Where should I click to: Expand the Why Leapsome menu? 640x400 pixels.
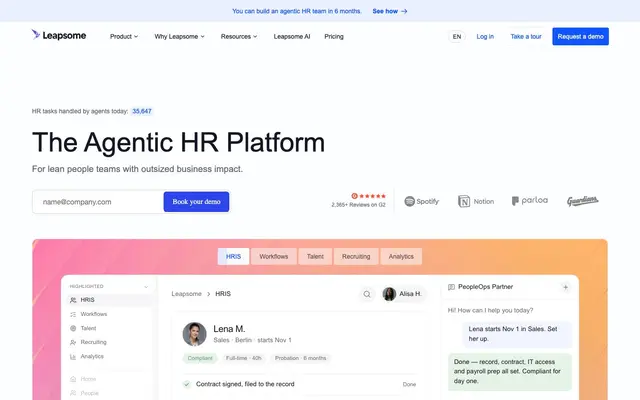tap(179, 36)
